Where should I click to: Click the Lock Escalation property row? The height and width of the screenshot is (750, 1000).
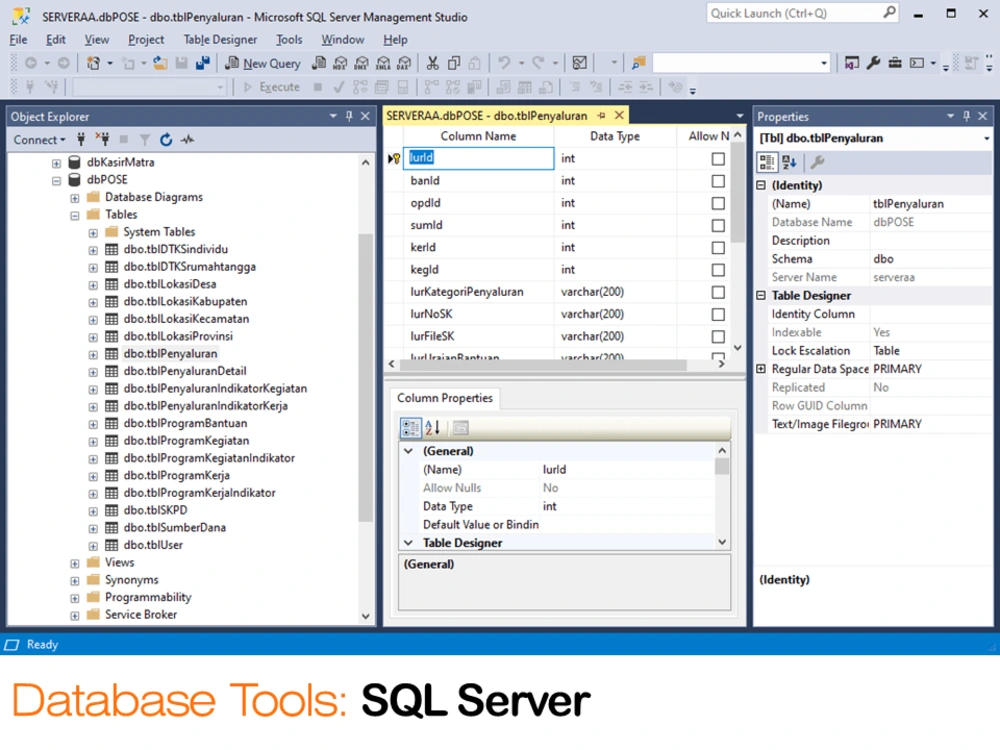pos(873,351)
